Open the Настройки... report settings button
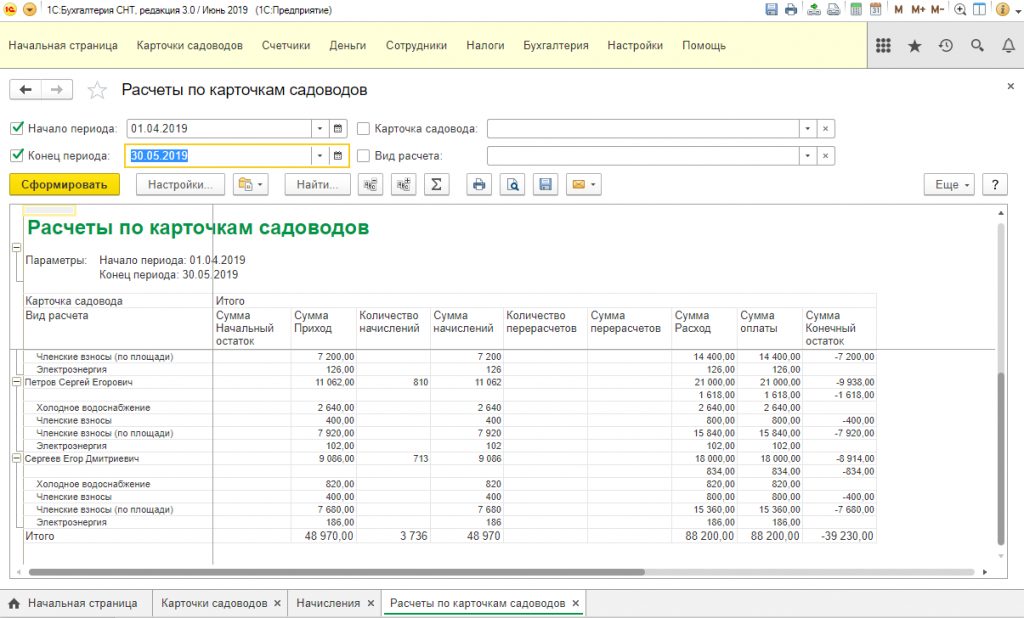This screenshot has width=1024, height=618. (180, 185)
